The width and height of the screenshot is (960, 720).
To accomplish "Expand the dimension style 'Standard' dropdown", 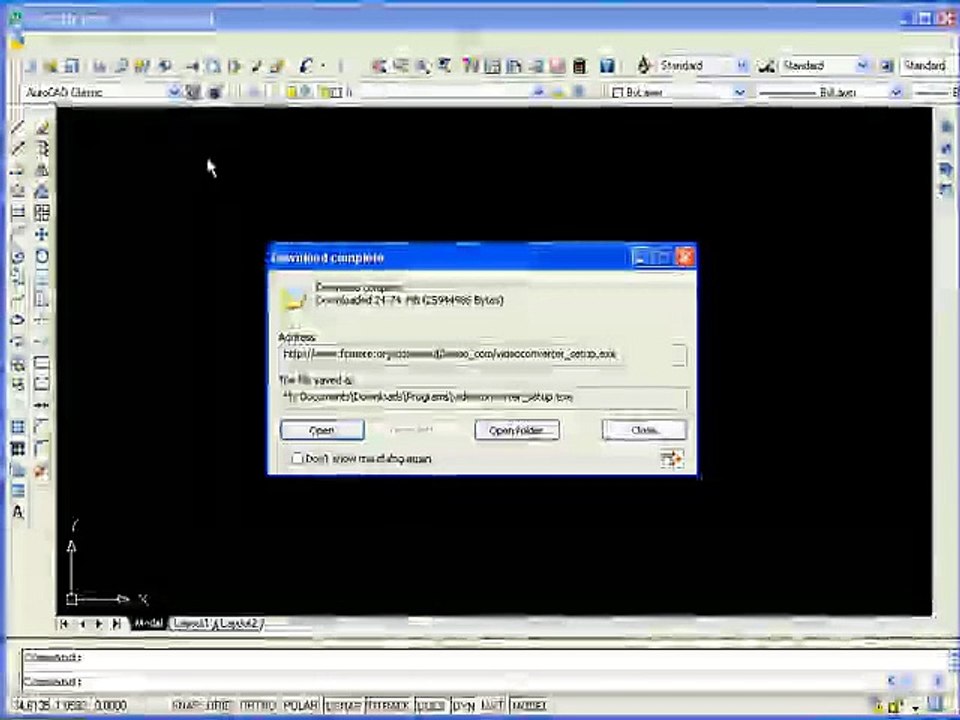I will coord(863,66).
